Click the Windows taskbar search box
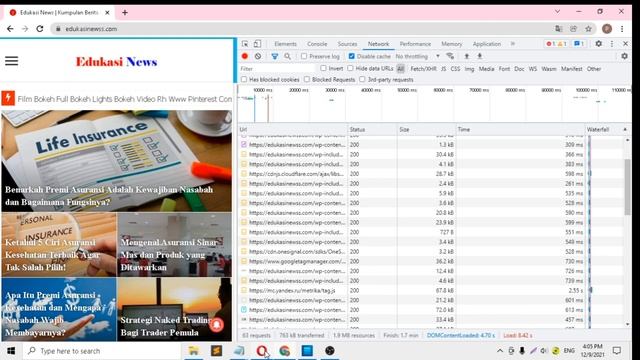Viewport: 640px width, 360px height. click(102, 351)
